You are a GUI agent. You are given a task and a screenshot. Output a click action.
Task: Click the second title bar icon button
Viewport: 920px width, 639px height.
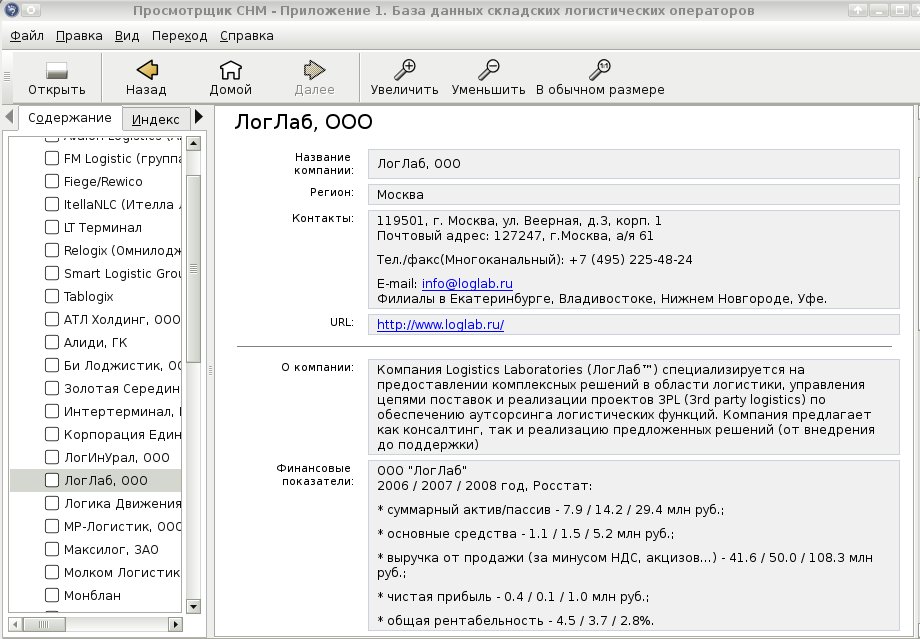click(31, 10)
